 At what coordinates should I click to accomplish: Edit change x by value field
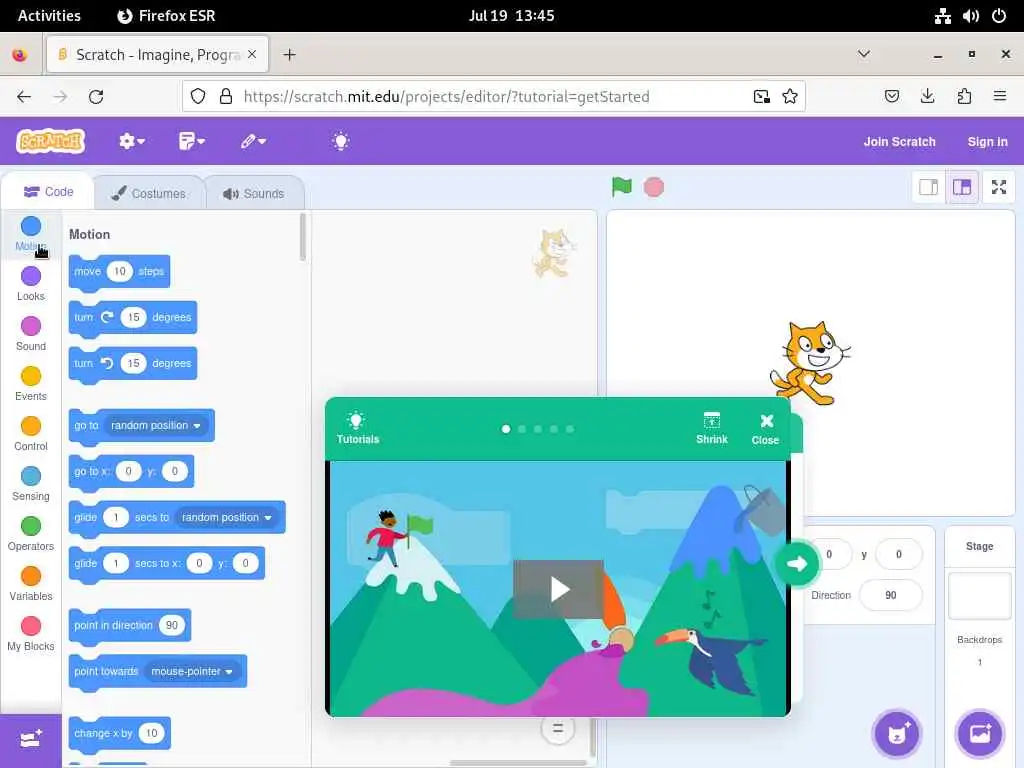pos(152,733)
